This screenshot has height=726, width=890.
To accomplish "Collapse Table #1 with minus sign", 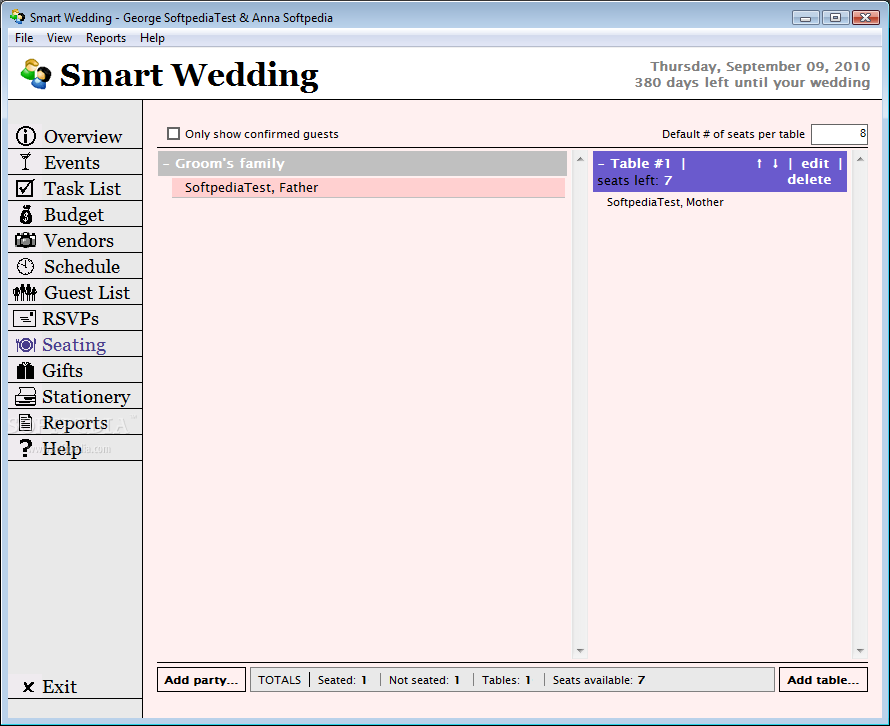I will point(601,163).
